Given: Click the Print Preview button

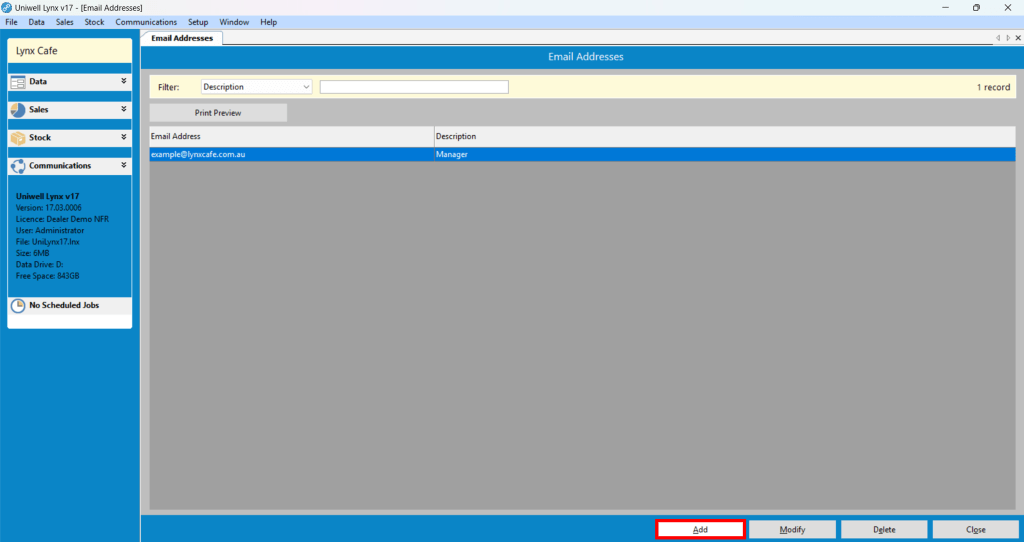Looking at the screenshot, I should [218, 113].
